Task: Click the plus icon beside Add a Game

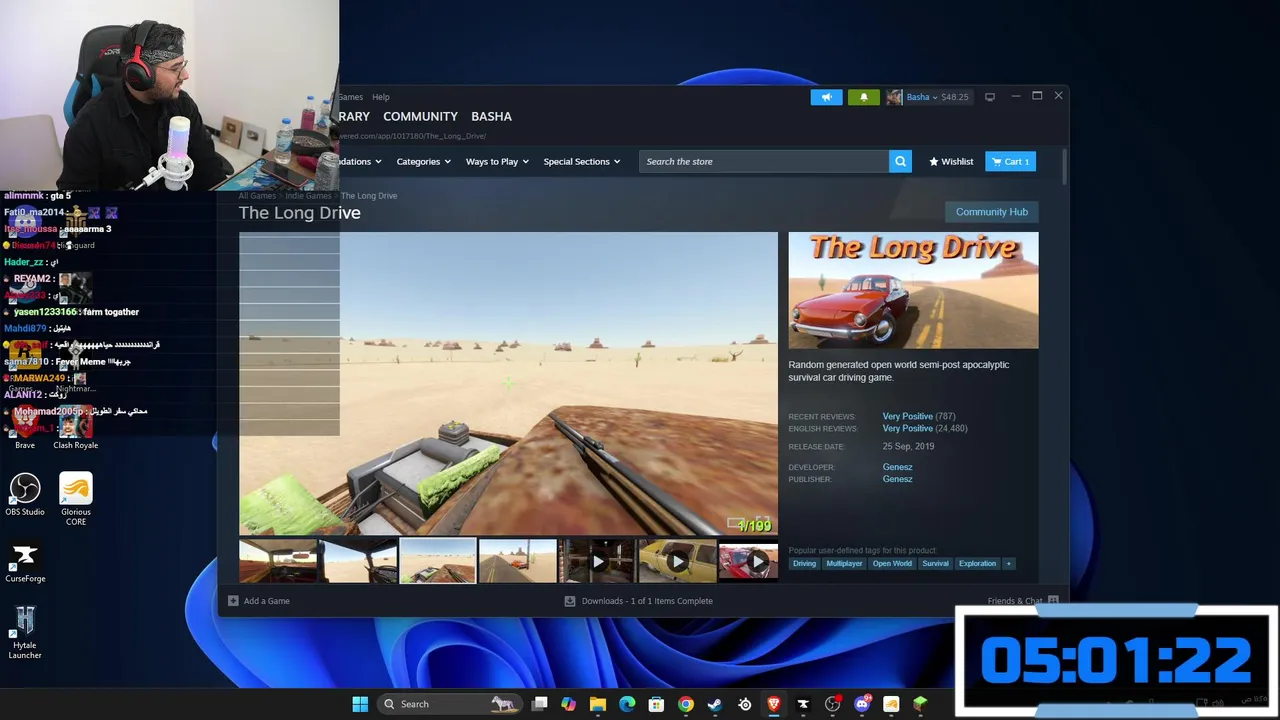Action: tap(233, 601)
